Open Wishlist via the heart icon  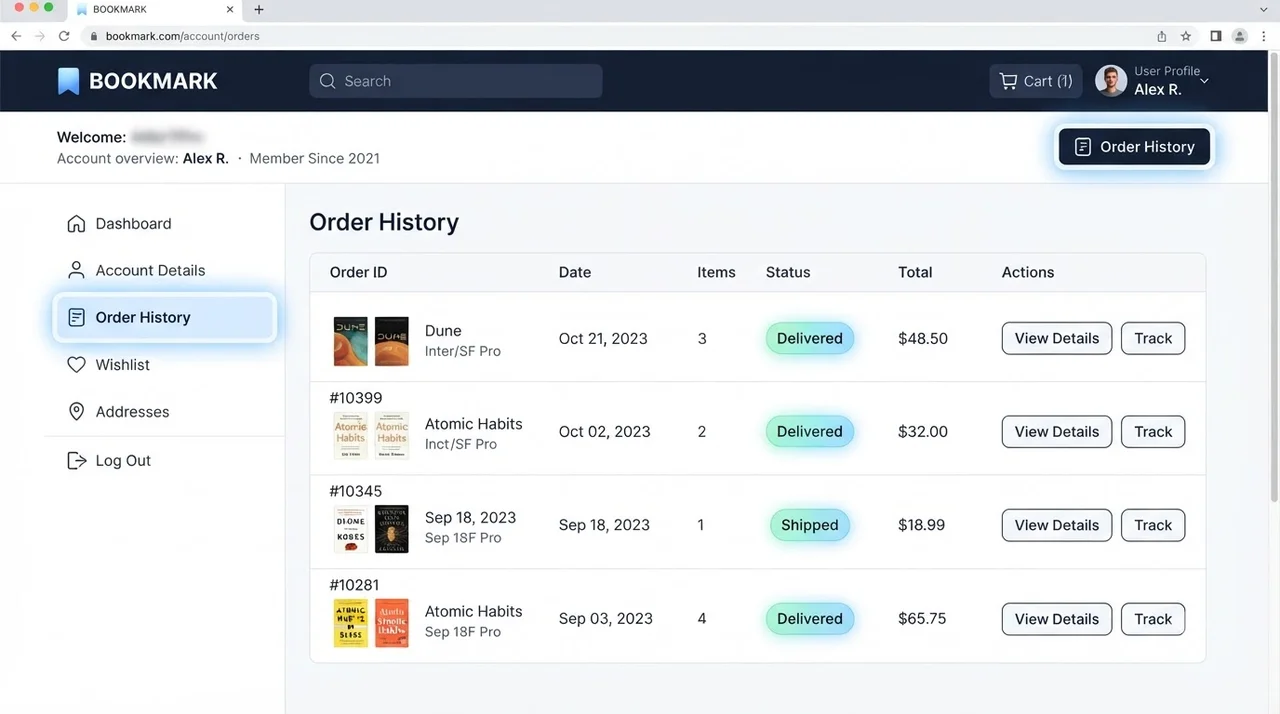[x=76, y=365]
